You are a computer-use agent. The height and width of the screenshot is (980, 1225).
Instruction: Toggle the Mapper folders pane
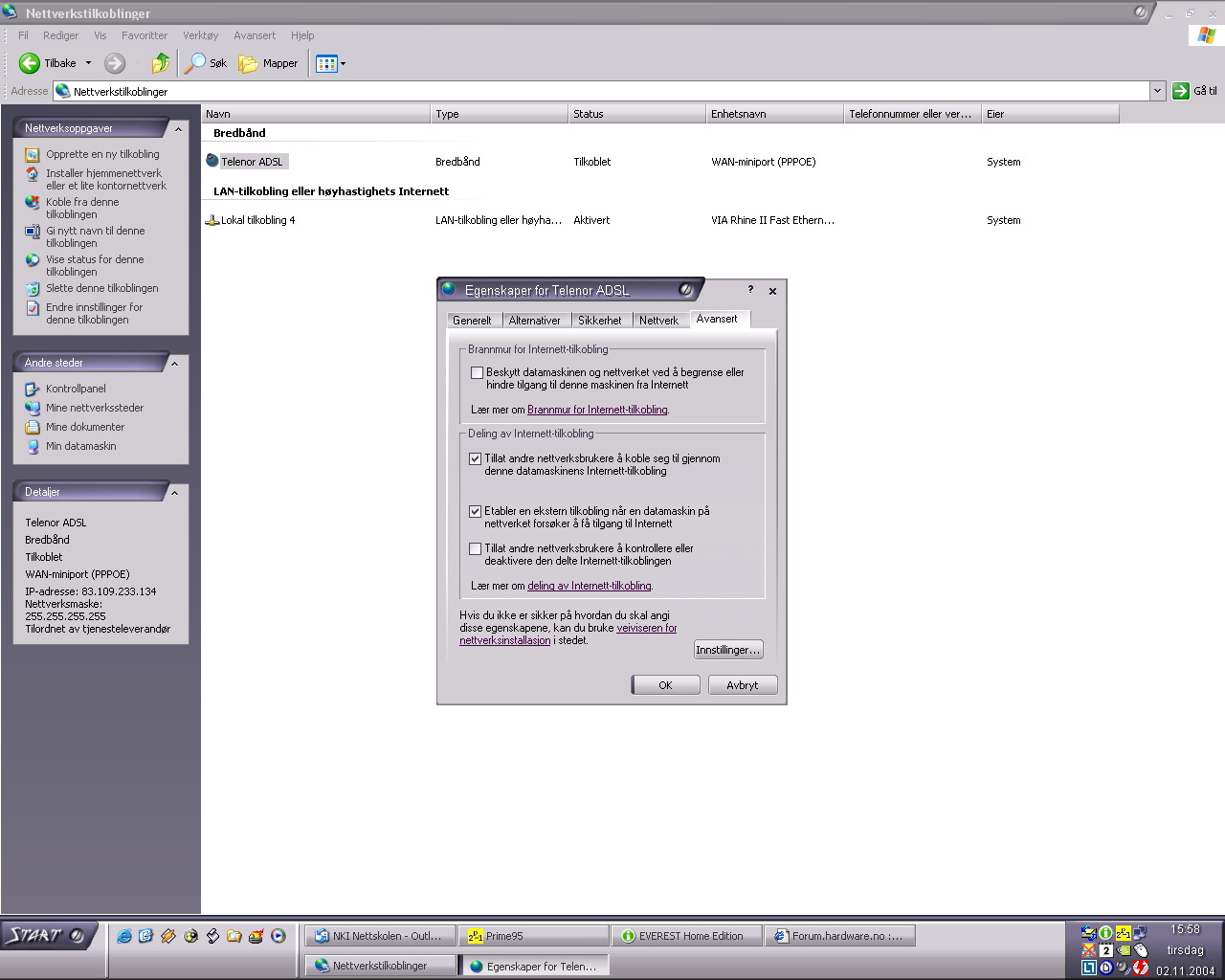point(268,63)
